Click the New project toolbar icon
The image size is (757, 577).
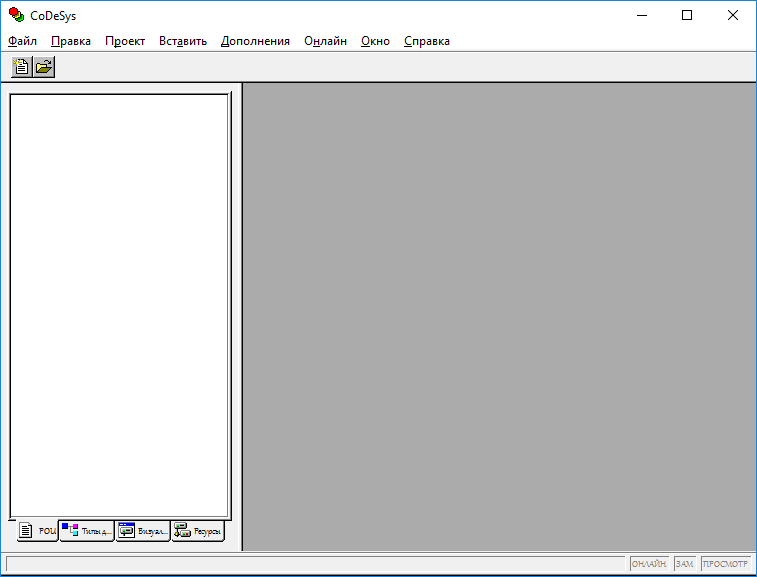point(21,67)
